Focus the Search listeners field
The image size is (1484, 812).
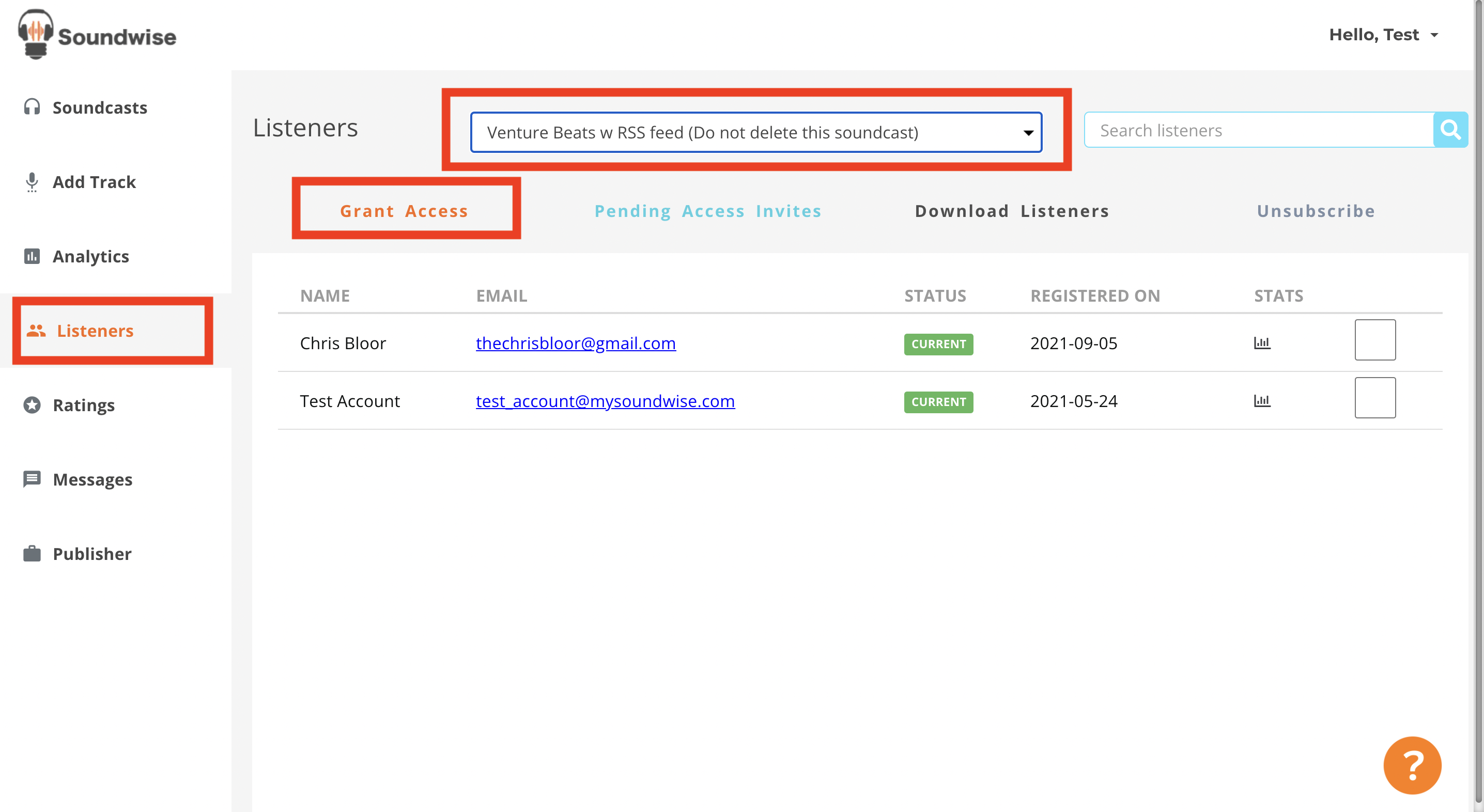1259,130
